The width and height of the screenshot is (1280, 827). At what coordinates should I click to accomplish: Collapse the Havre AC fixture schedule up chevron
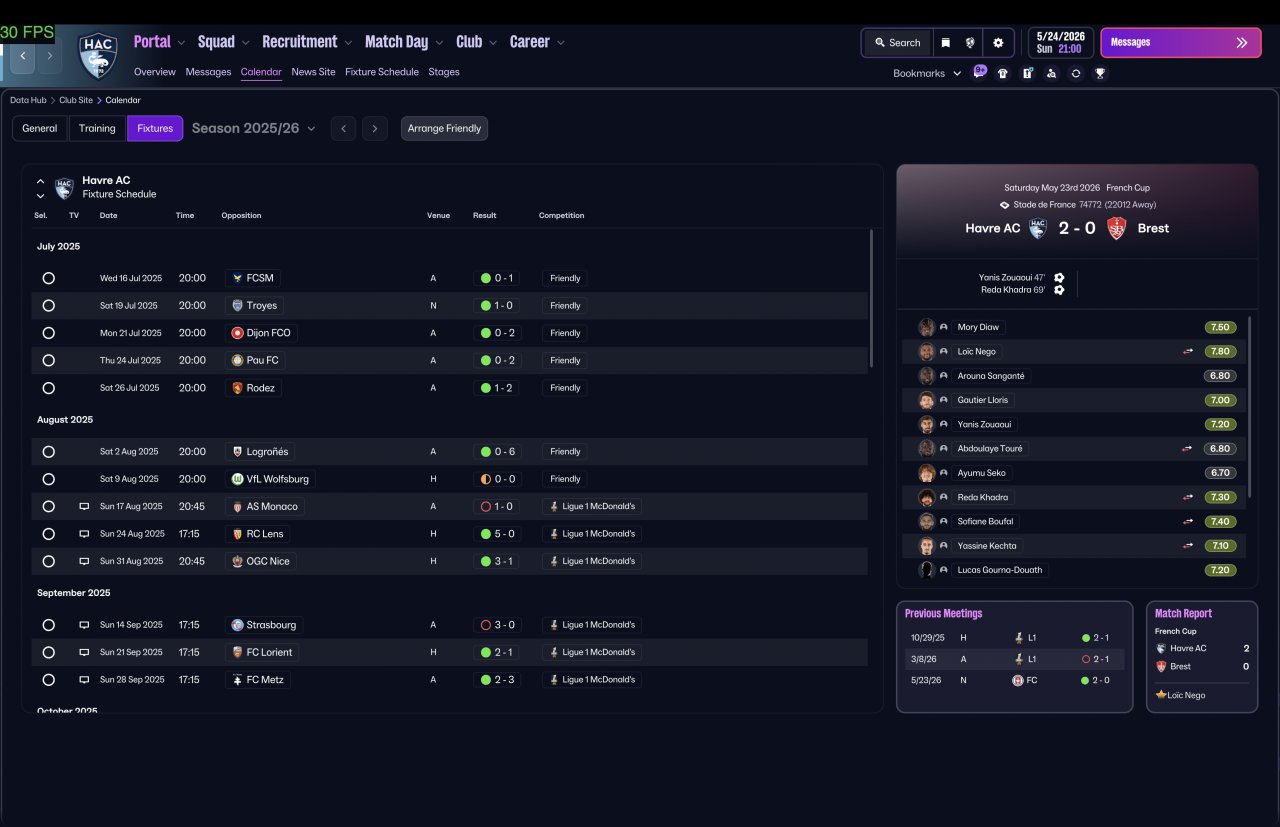(40, 182)
